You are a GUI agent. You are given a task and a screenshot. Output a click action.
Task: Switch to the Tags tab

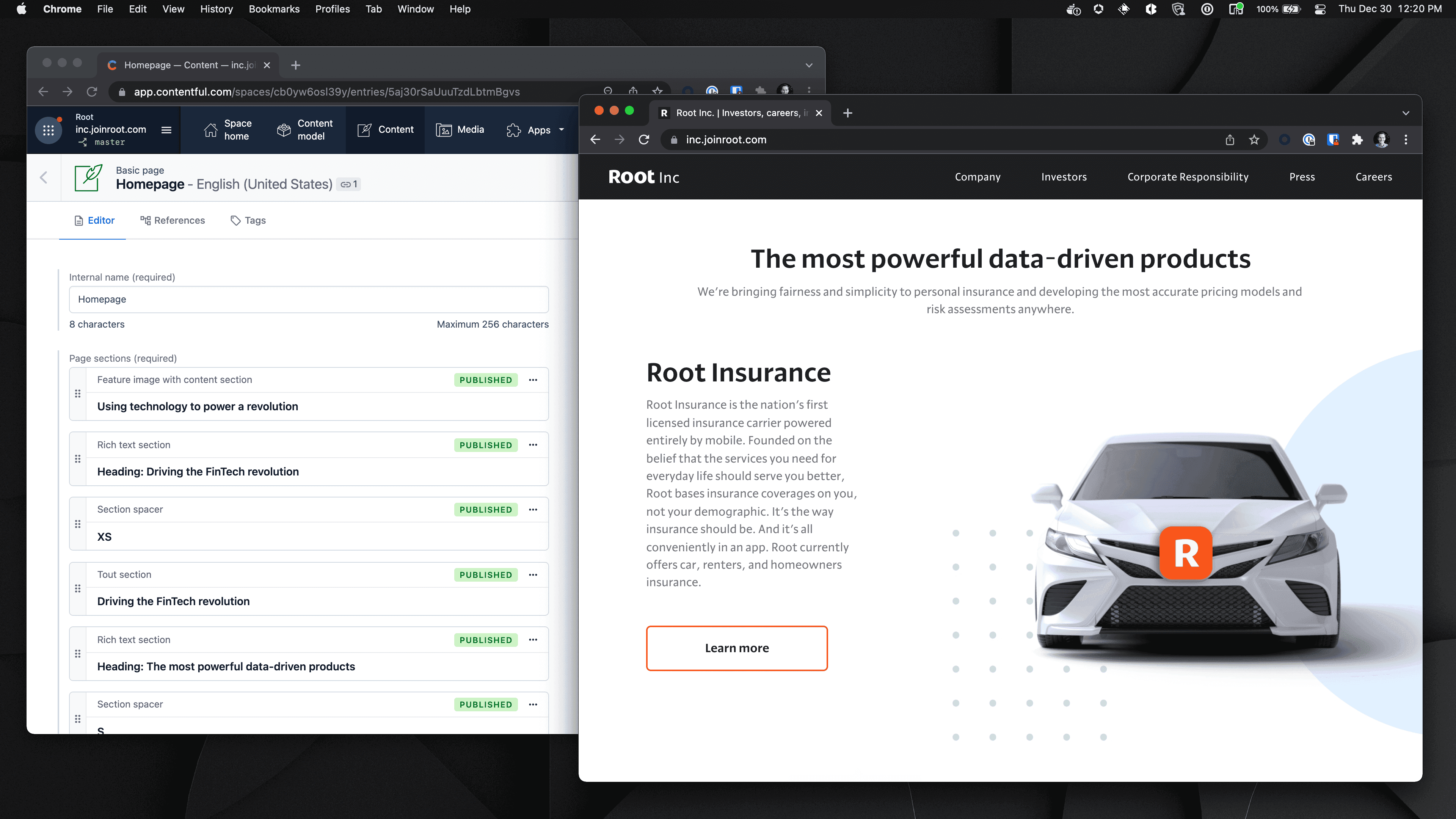[x=248, y=220]
